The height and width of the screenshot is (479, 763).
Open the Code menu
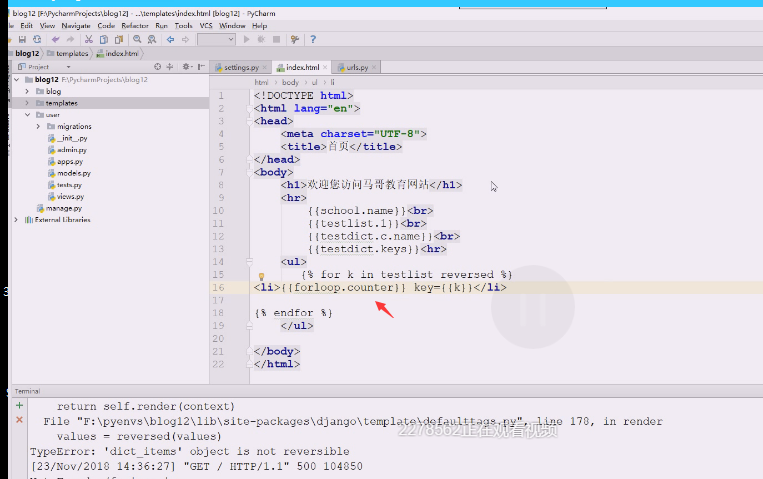(x=106, y=26)
